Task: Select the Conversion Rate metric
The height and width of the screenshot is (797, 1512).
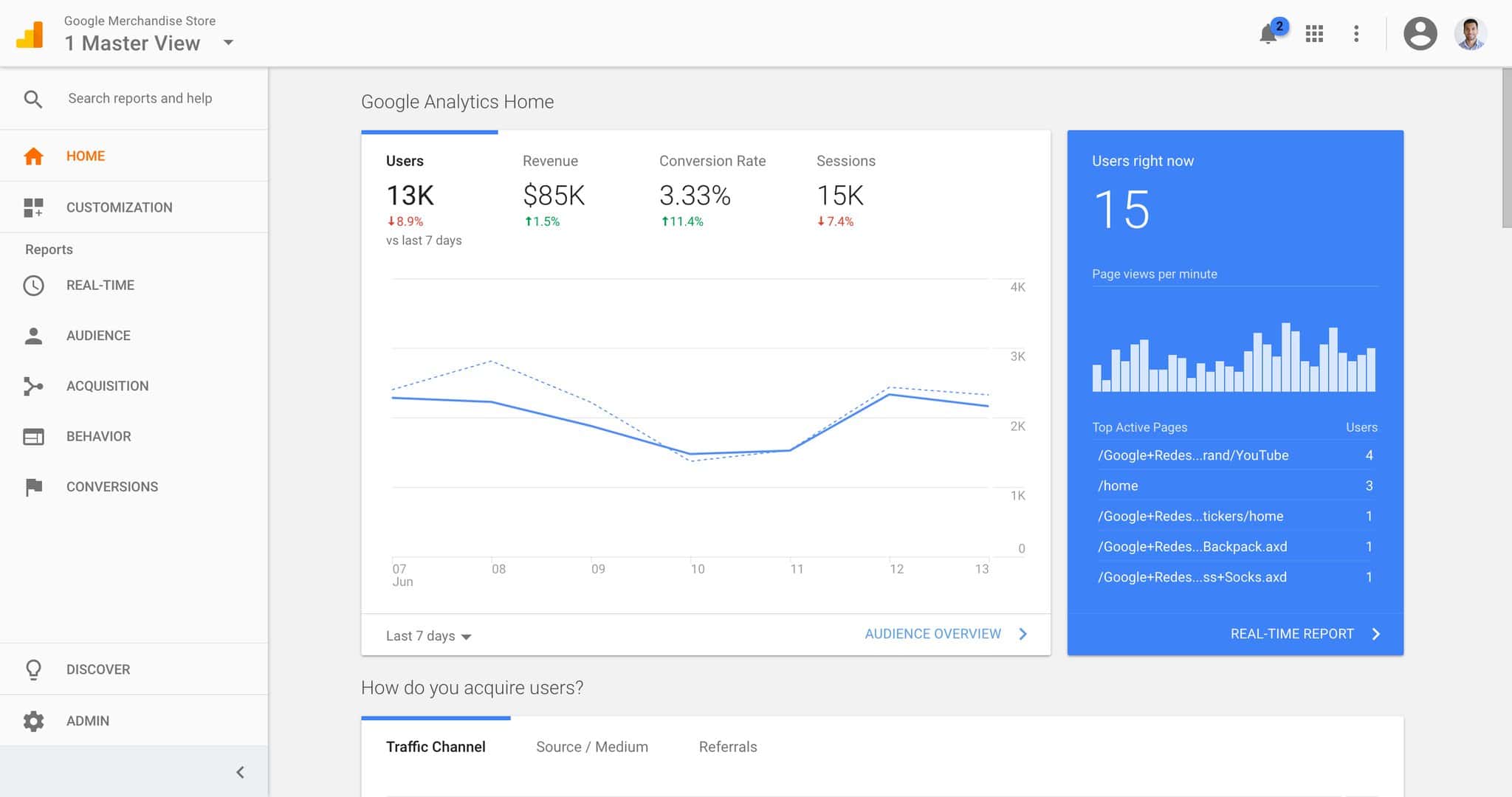Action: (711, 190)
